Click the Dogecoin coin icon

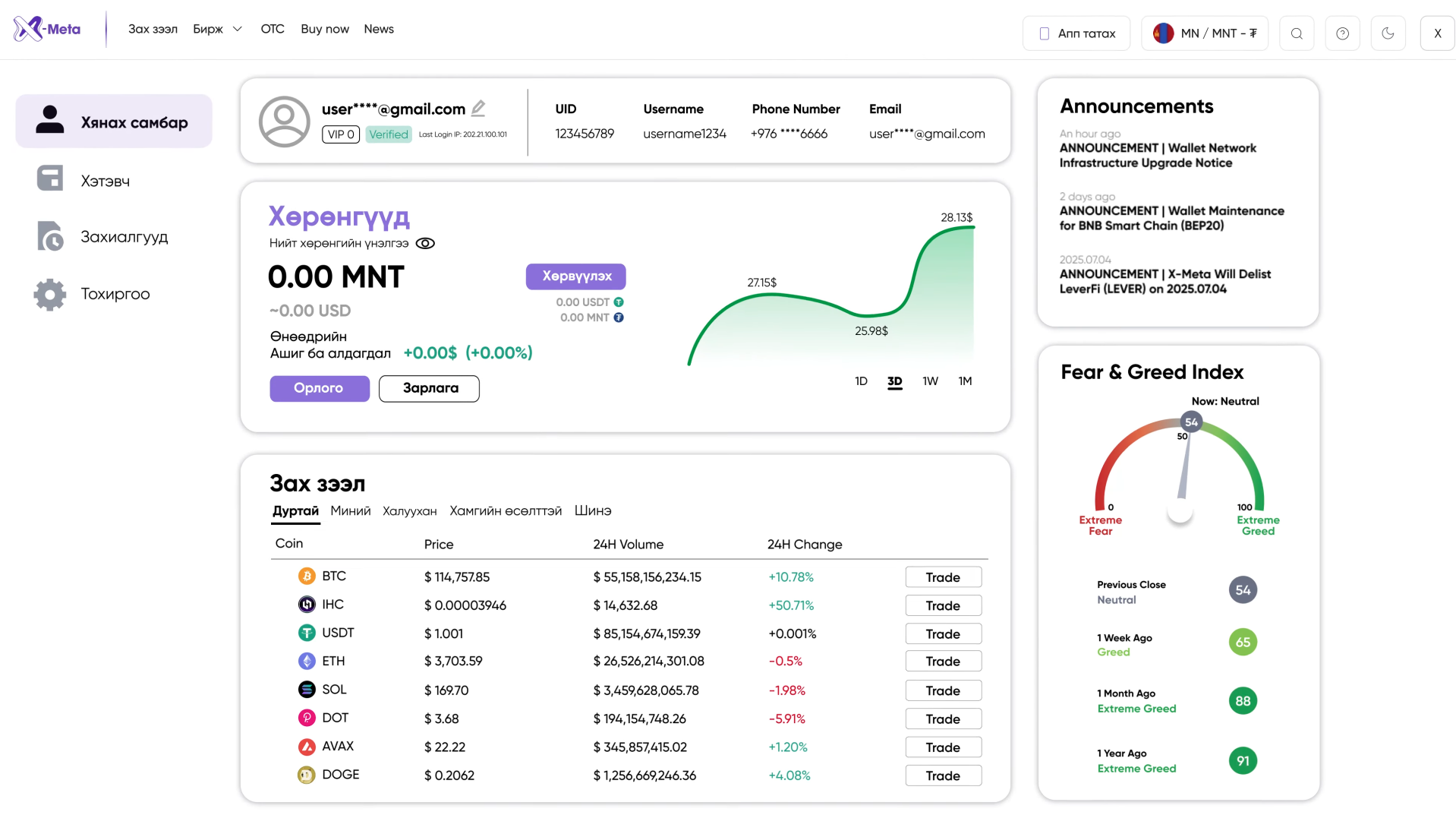point(307,775)
